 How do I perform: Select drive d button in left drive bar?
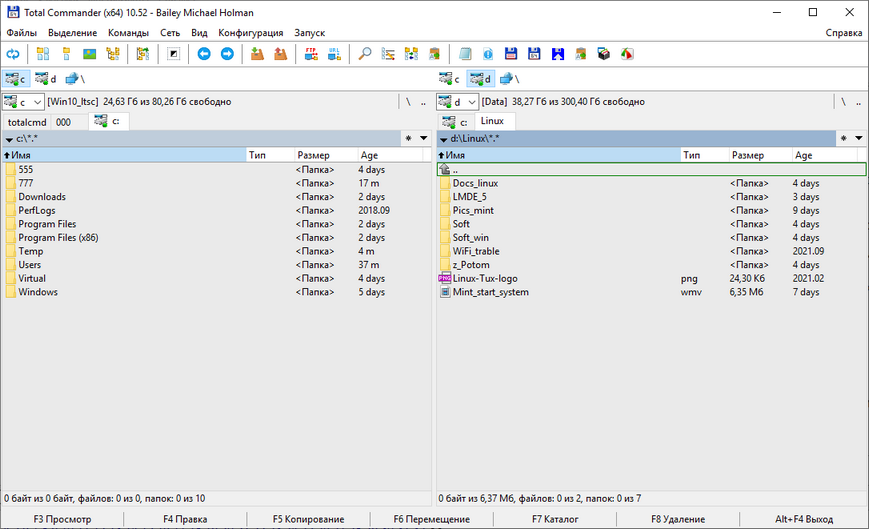[x=45, y=78]
